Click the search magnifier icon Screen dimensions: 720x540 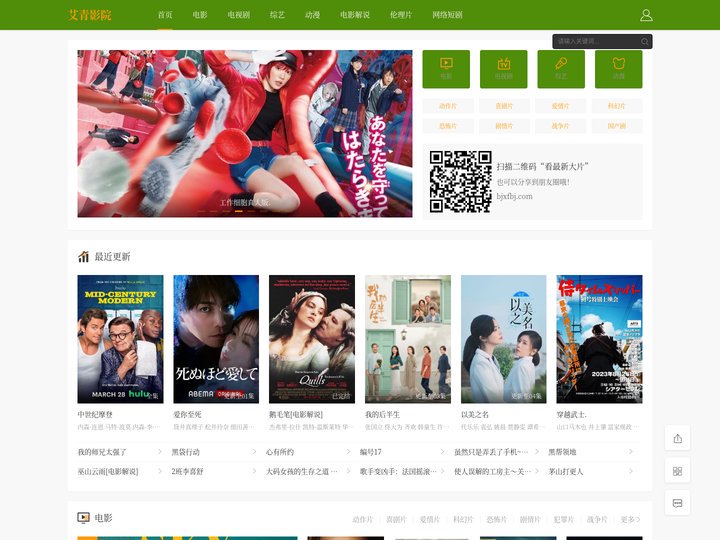[644, 42]
